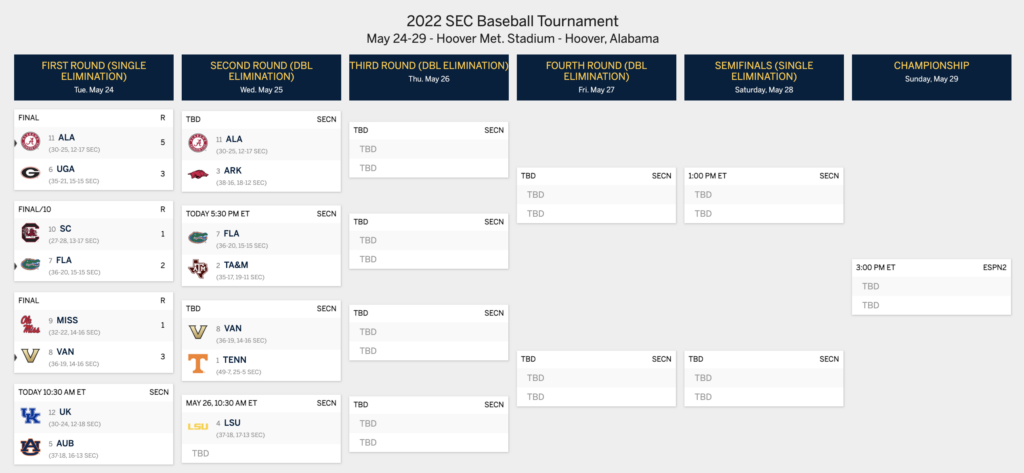Click Auburn logo in first round
This screenshot has height=473, width=1024.
click(x=30, y=448)
